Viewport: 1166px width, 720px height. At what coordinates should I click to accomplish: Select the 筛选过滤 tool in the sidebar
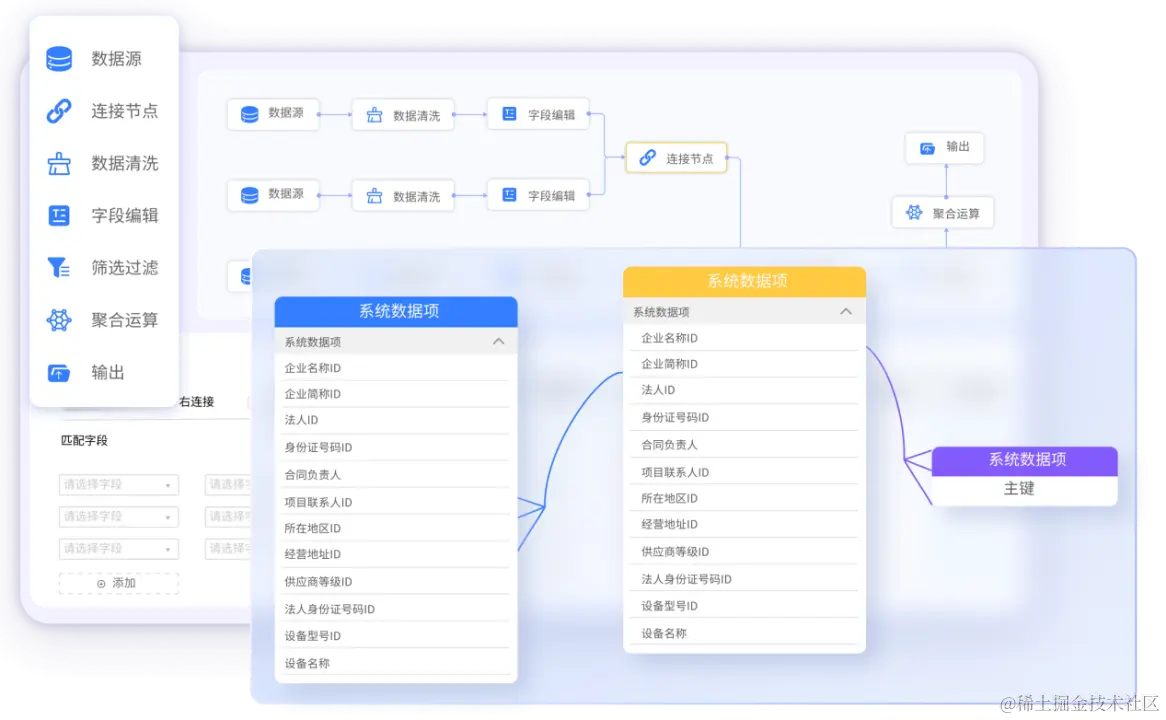tap(103, 267)
